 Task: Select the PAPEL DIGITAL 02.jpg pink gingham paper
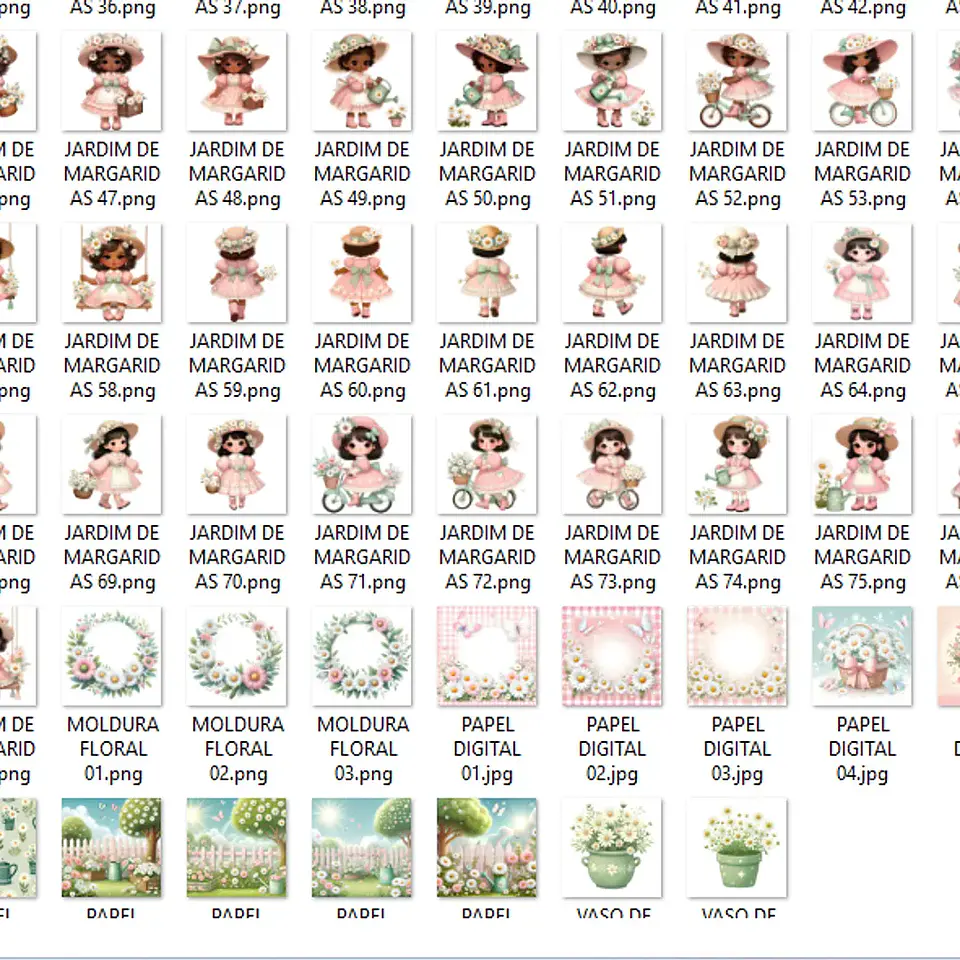[x=612, y=656]
